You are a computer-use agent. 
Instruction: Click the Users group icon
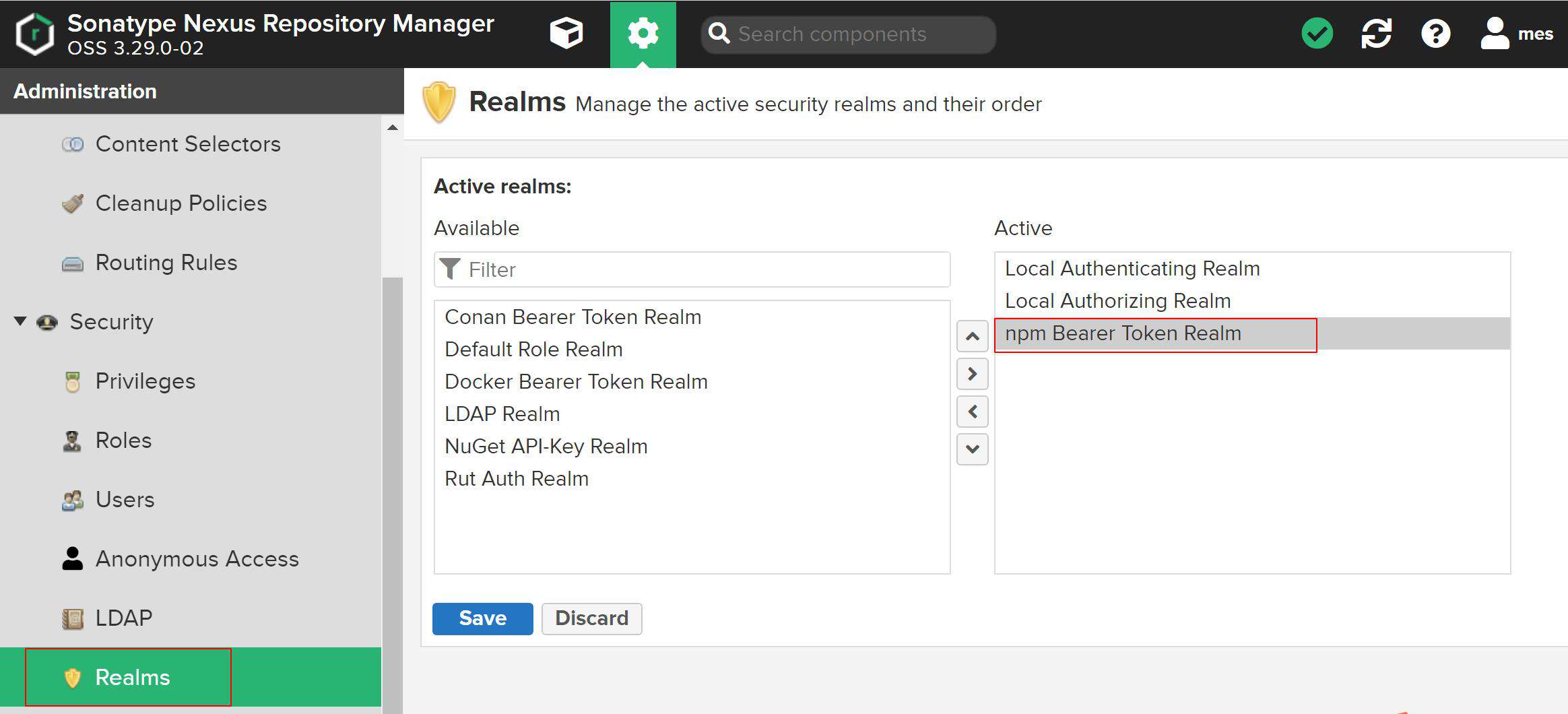[73, 500]
